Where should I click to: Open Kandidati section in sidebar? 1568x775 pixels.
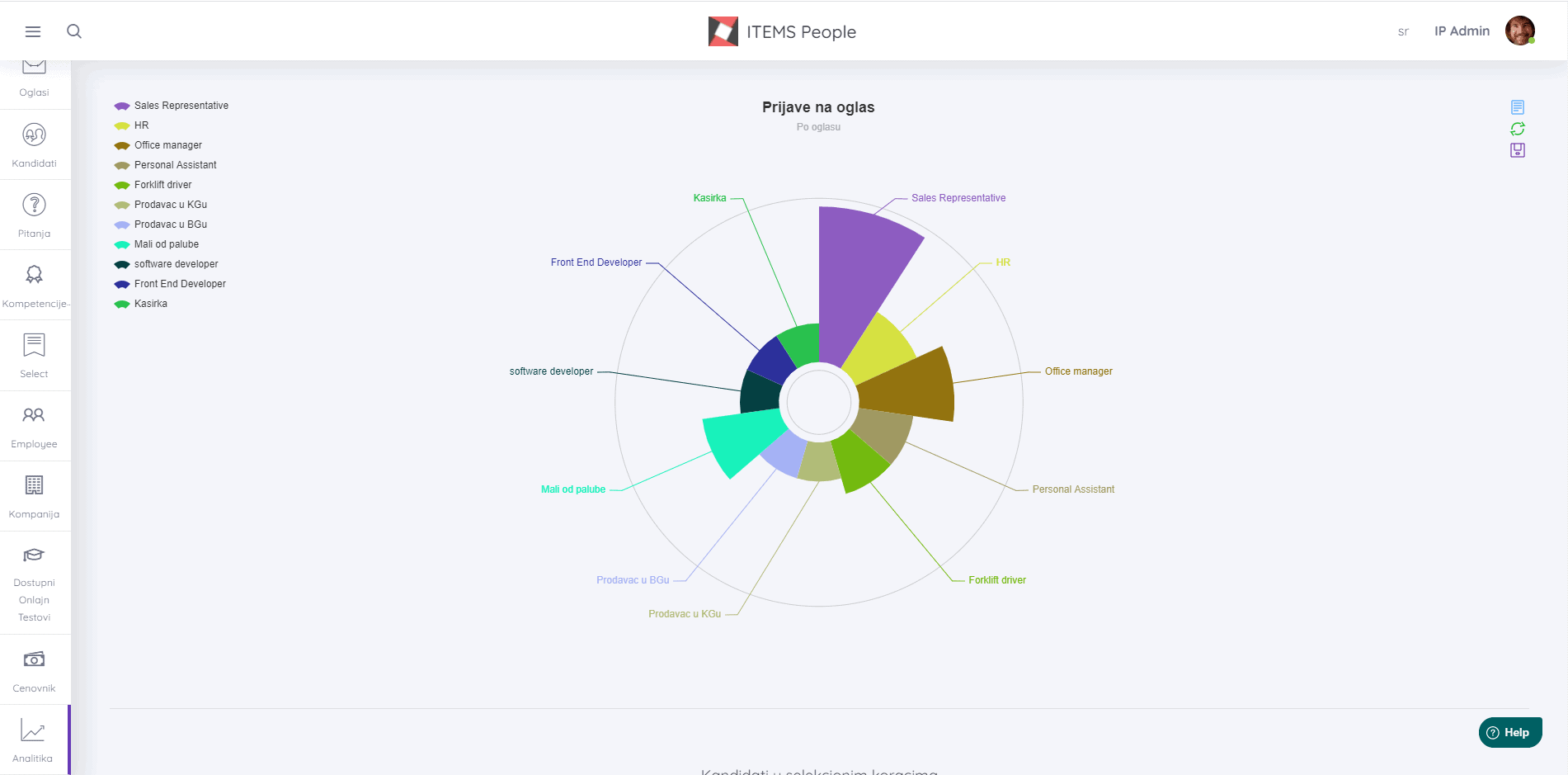(35, 145)
